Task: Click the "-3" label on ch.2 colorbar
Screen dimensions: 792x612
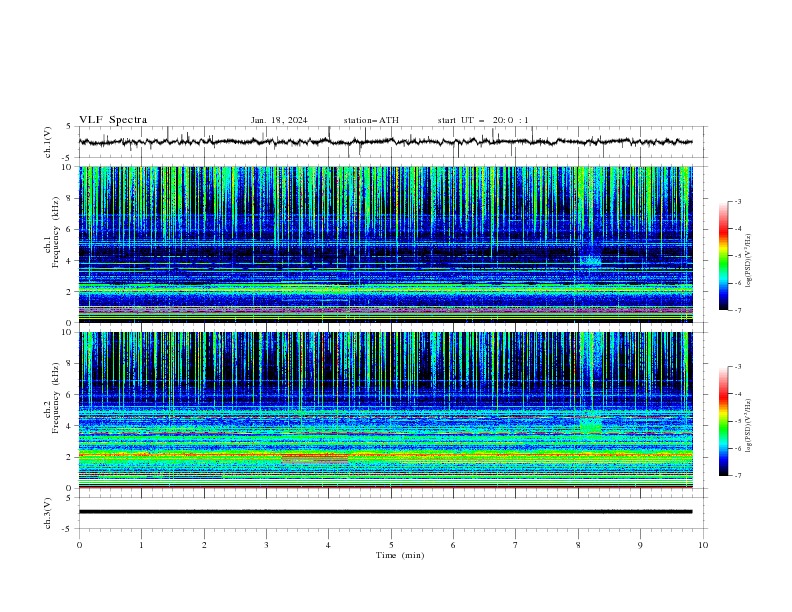Action: (x=738, y=367)
